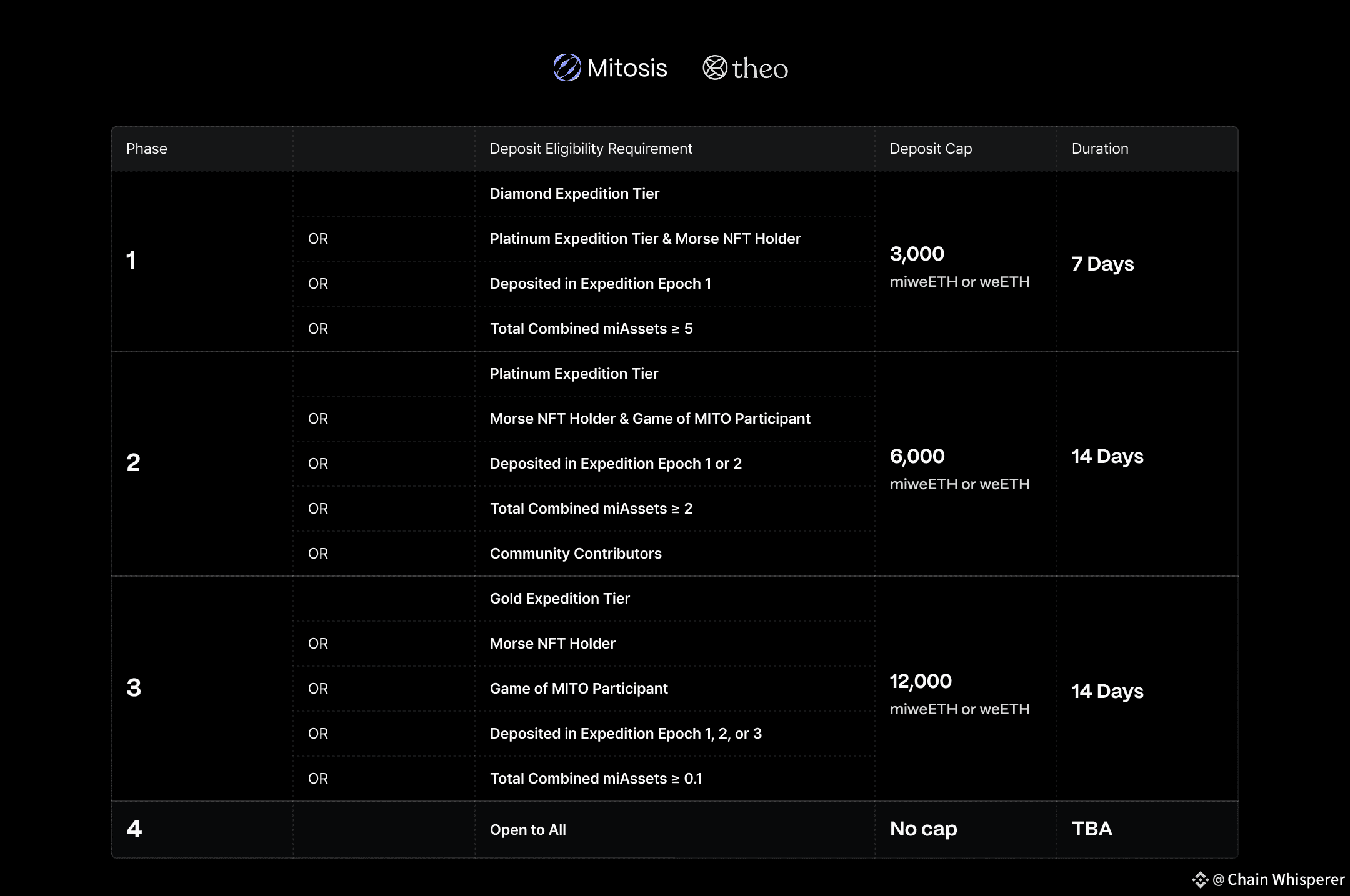Viewport: 1350px width, 896px height.
Task: Click the Mitosis wordmark text
Action: coord(627,67)
